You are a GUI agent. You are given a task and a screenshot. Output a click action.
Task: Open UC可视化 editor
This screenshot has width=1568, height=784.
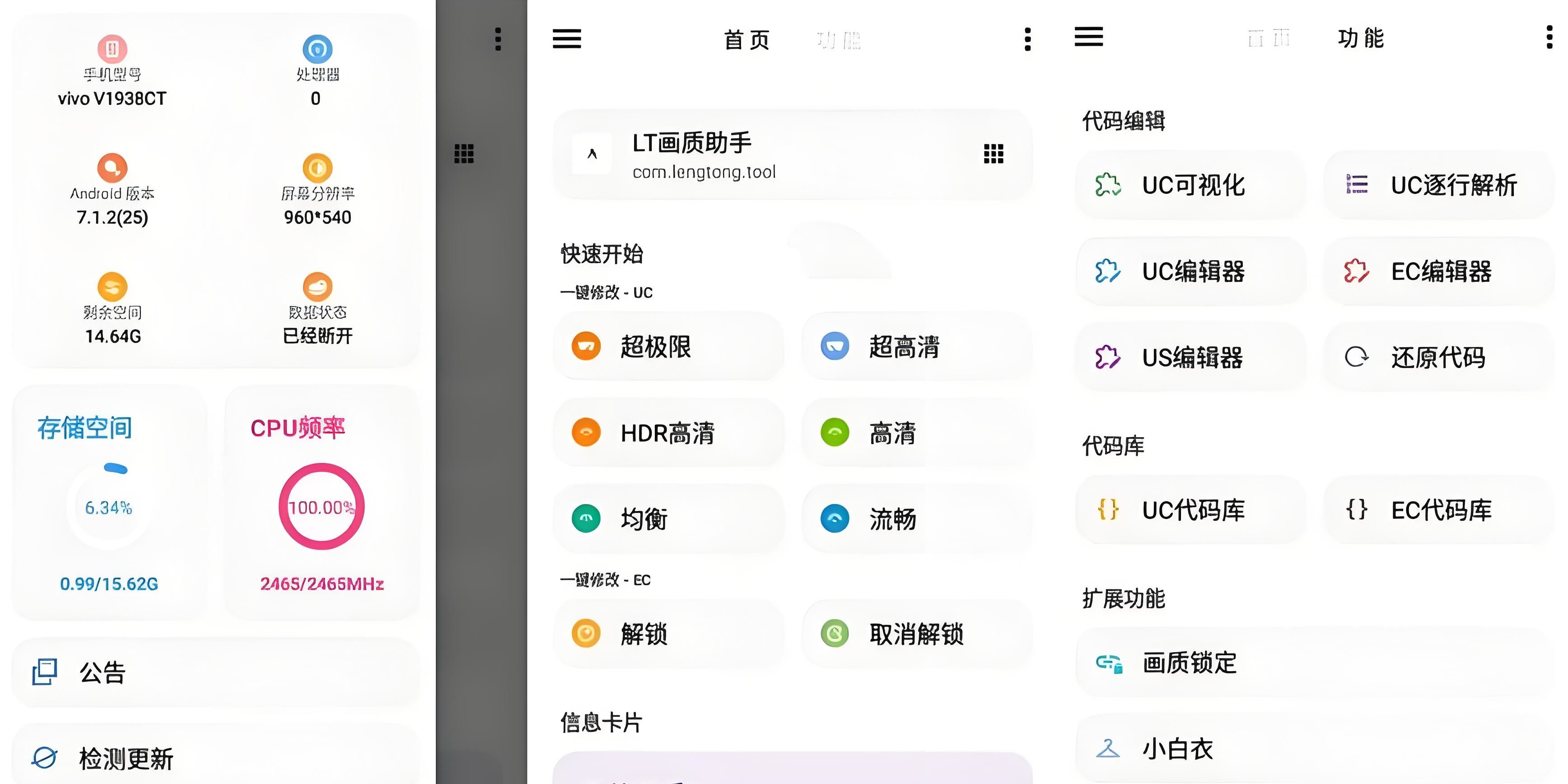pyautogui.click(x=1190, y=184)
